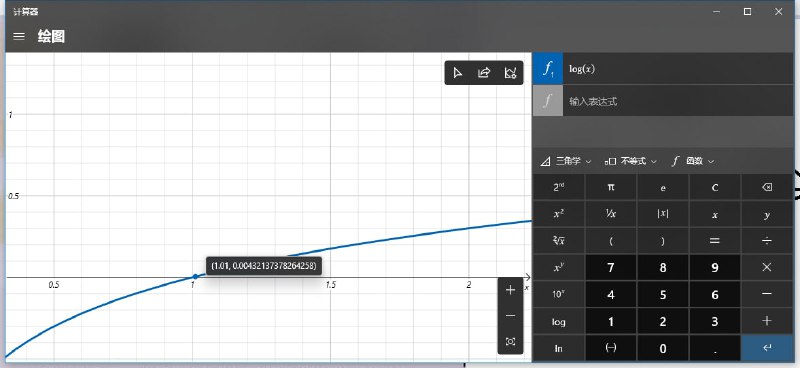Click the 输入表达式 expression input field
The height and width of the screenshot is (368, 800).
point(678,101)
